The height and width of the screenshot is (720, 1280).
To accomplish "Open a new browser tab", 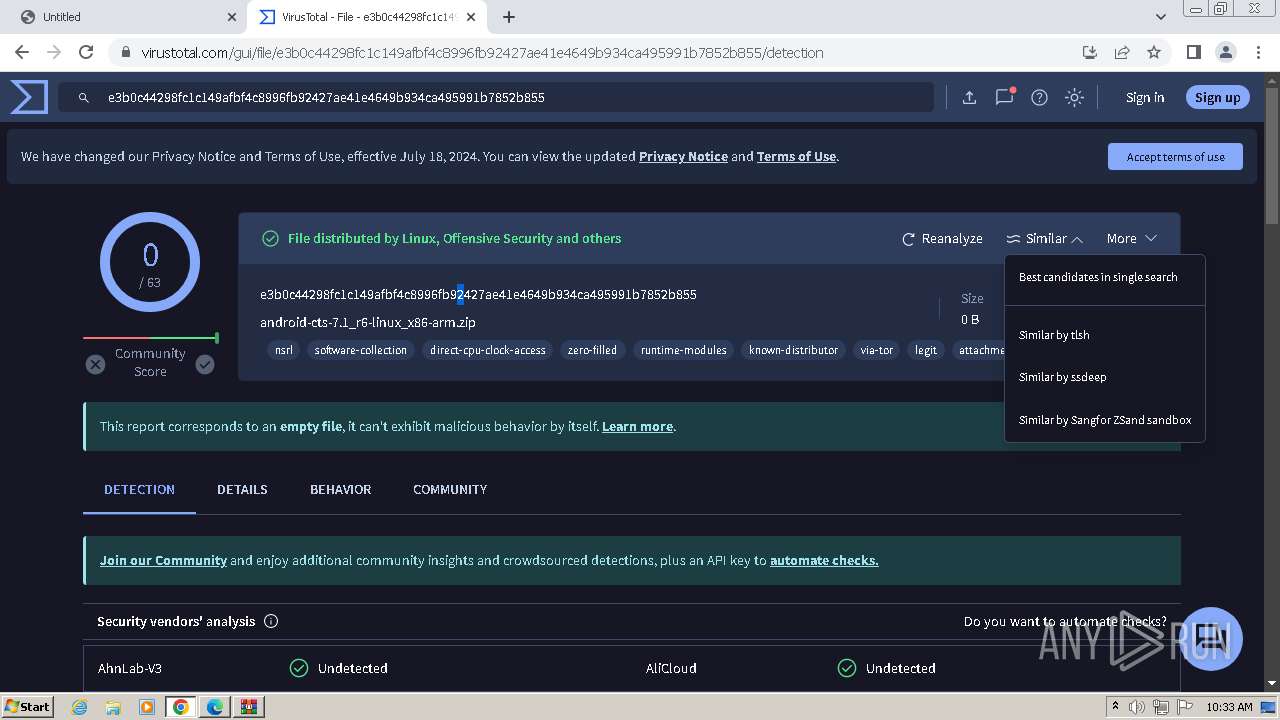I will 509,17.
